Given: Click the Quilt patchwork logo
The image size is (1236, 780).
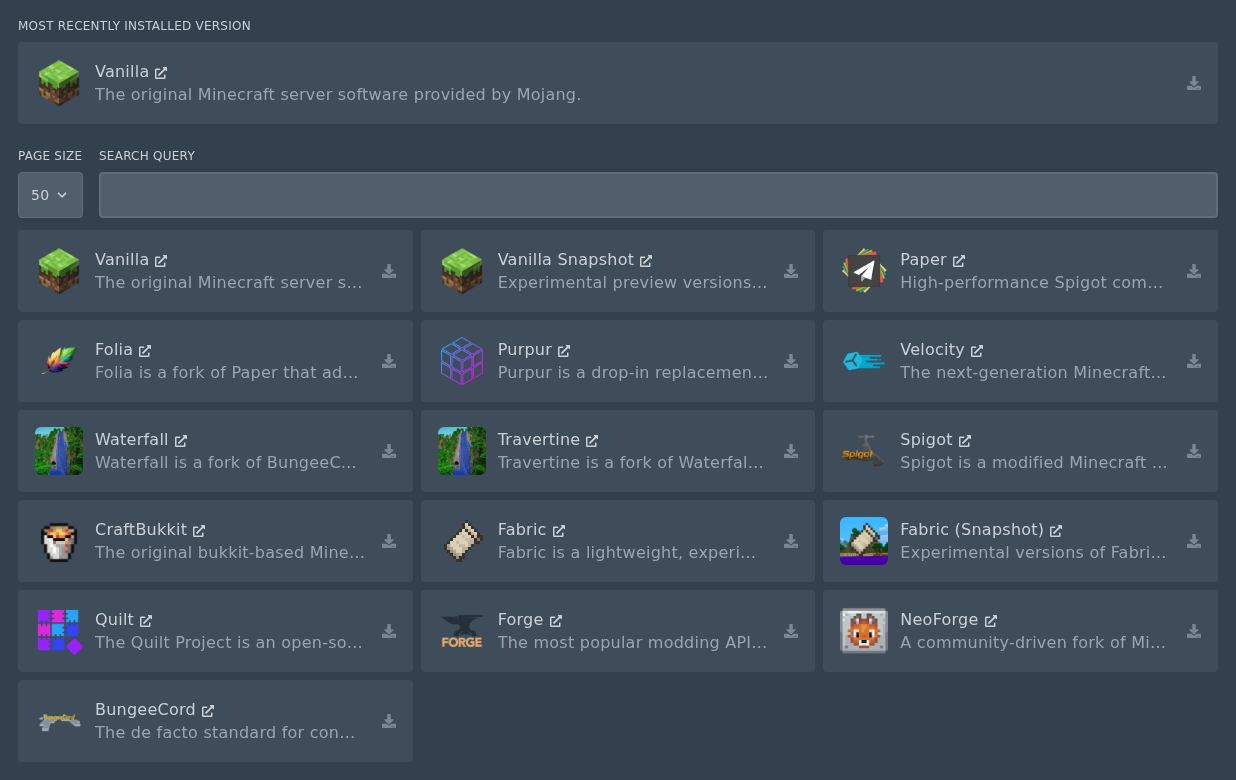Looking at the screenshot, I should pos(59,631).
